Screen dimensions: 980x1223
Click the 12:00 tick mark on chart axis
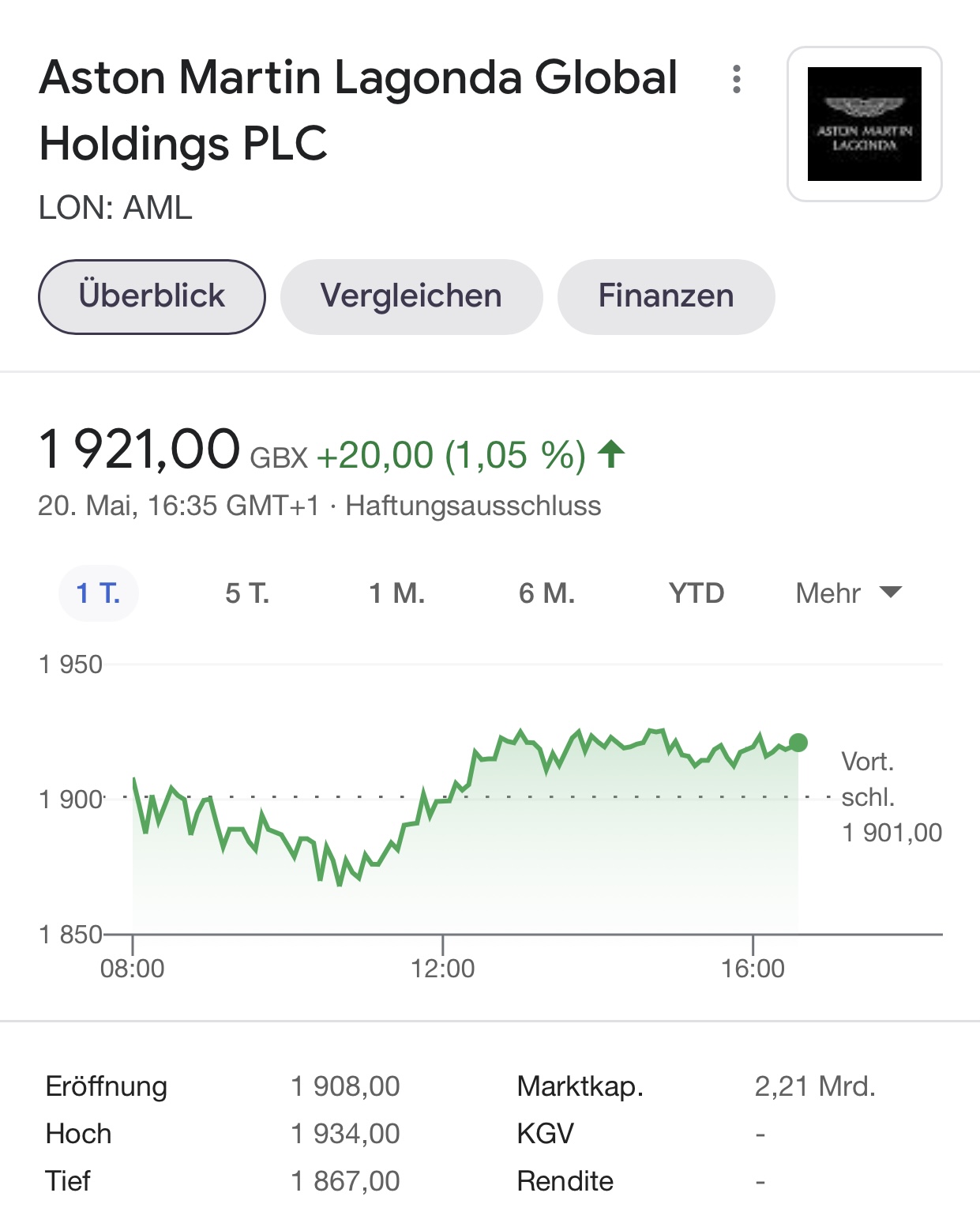pos(443,945)
